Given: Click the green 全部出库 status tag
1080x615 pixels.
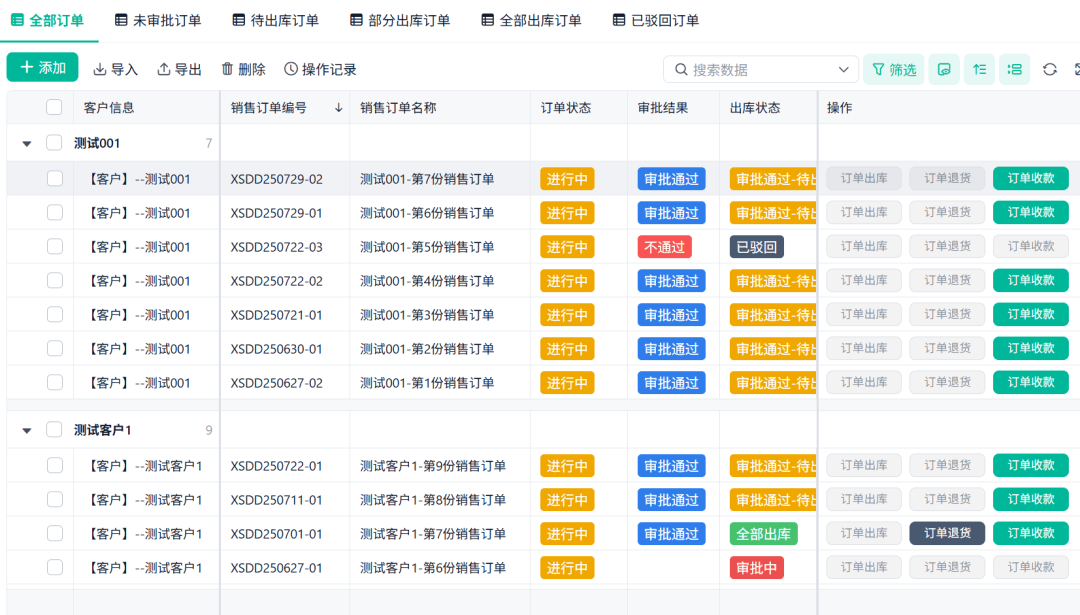Looking at the screenshot, I should 763,534.
